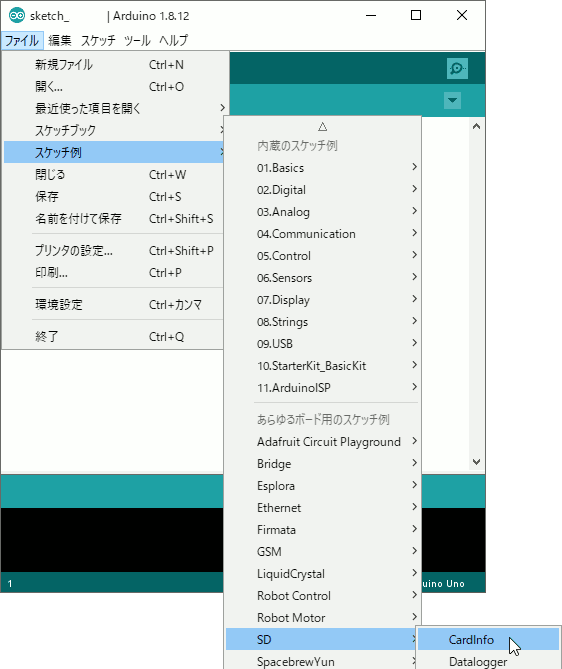
Task: Maximize the Arduino window
Action: (x=416, y=16)
